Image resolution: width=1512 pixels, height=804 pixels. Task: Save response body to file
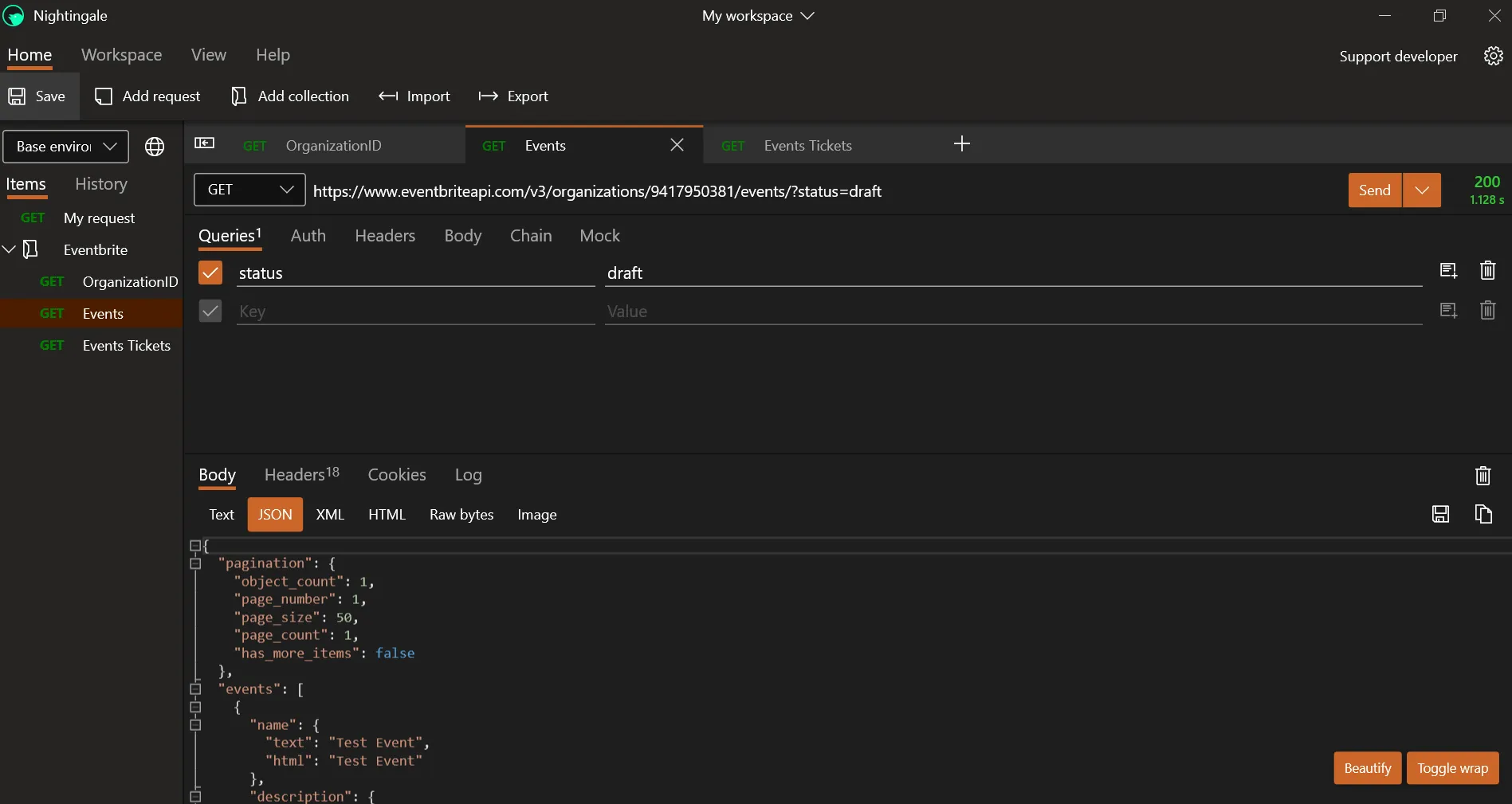pos(1440,514)
